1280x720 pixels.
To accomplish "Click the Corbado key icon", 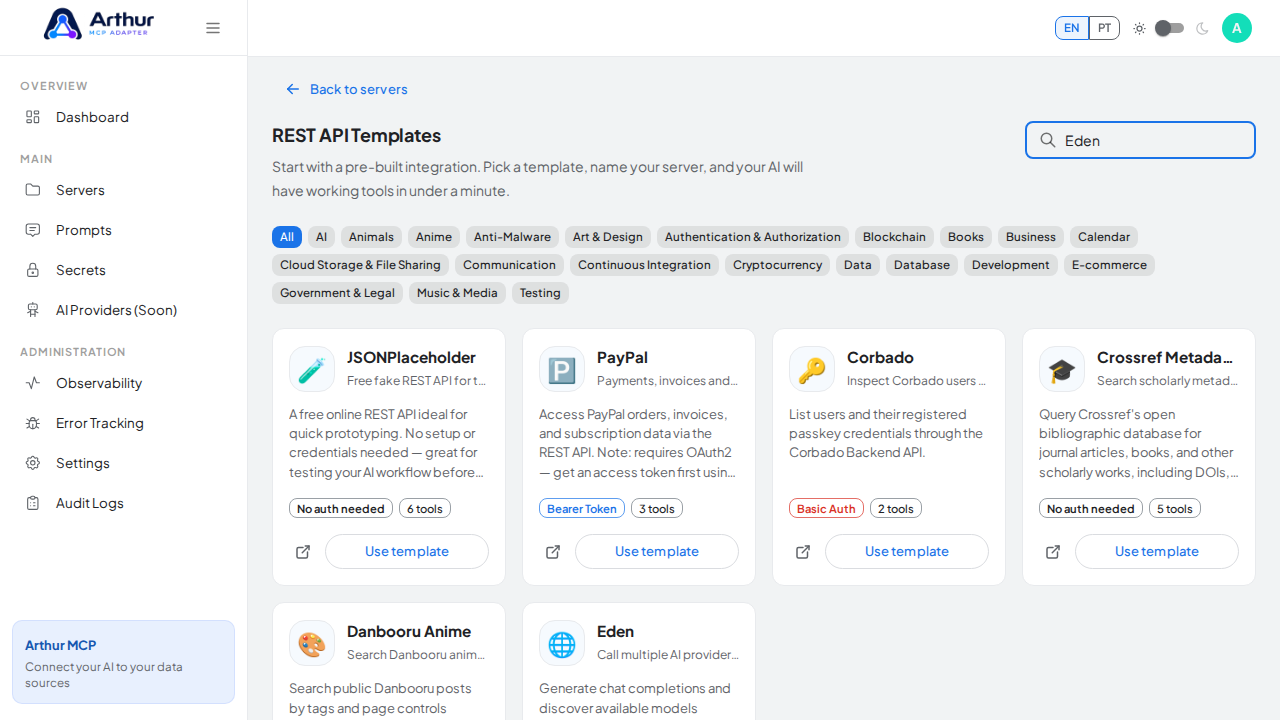I will pos(812,369).
